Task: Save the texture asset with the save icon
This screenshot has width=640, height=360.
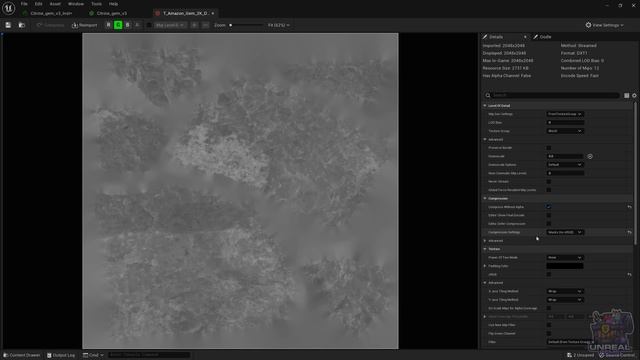Action: pyautogui.click(x=8, y=25)
